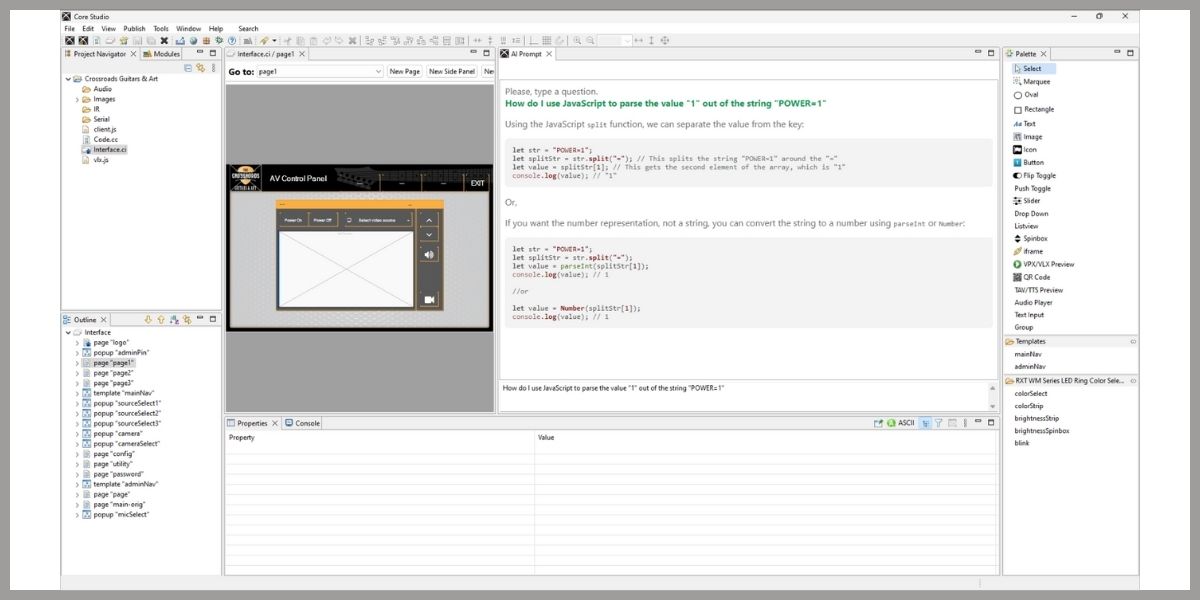The height and width of the screenshot is (600, 1200).
Task: Choose the QR Code palette item
Action: point(1035,277)
